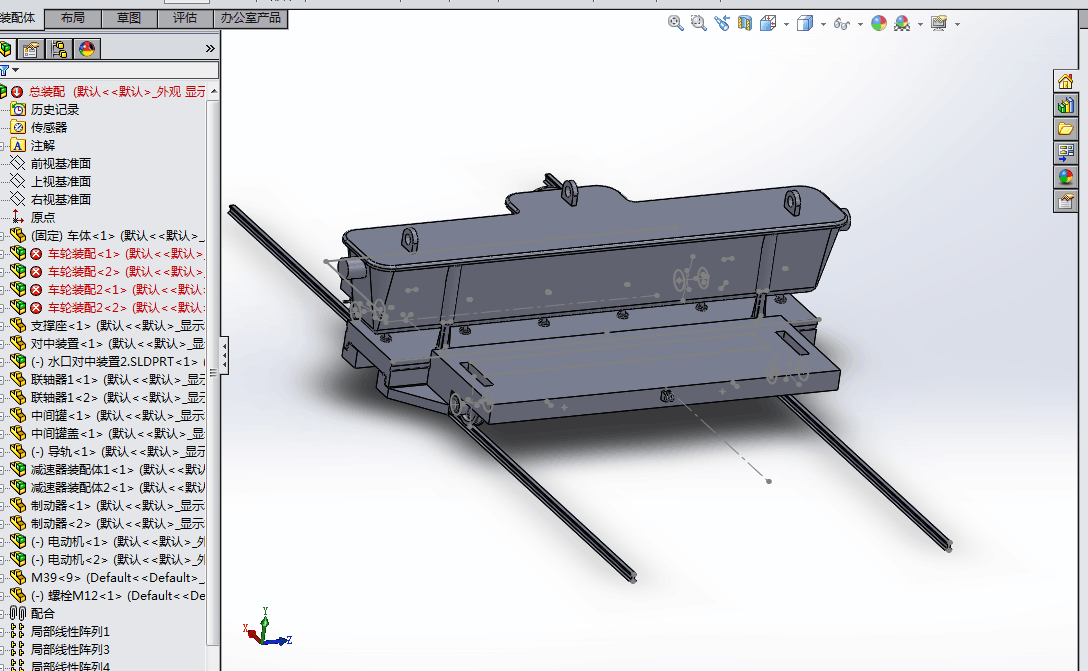Open the Hide/Show Items dropdown arrow
The image size is (1088, 671).
860,24
